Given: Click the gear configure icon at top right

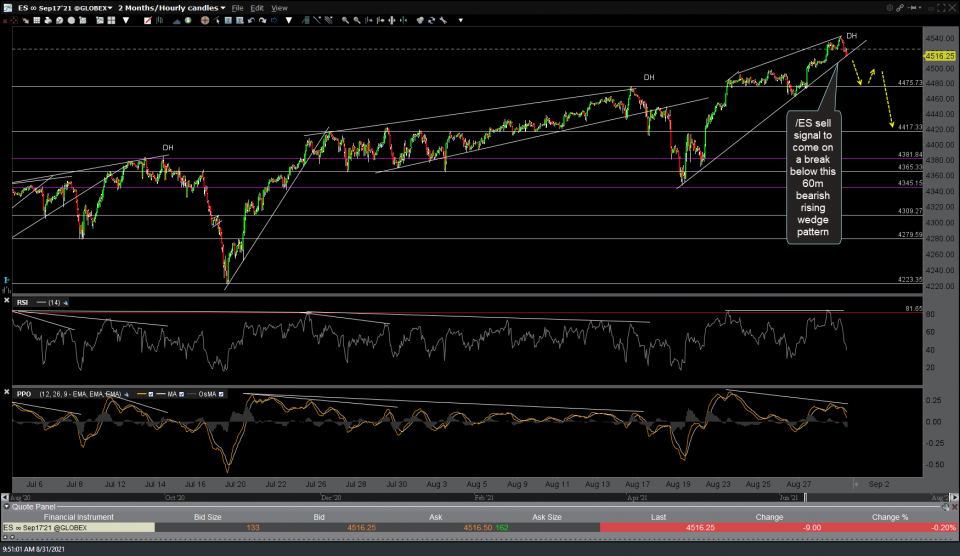Looking at the screenshot, I should (890, 7).
